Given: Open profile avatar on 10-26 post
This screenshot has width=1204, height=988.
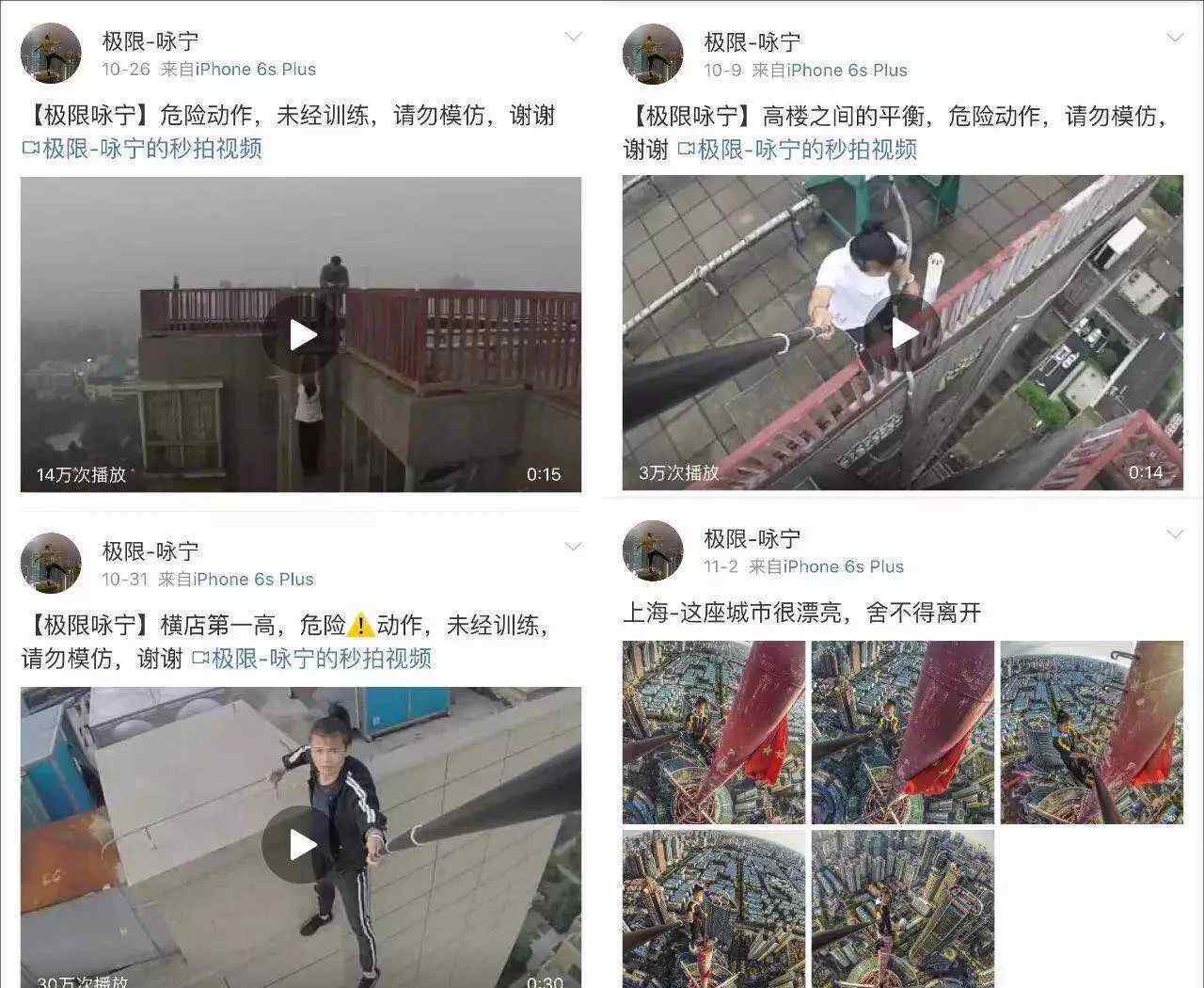Looking at the screenshot, I should (51, 53).
